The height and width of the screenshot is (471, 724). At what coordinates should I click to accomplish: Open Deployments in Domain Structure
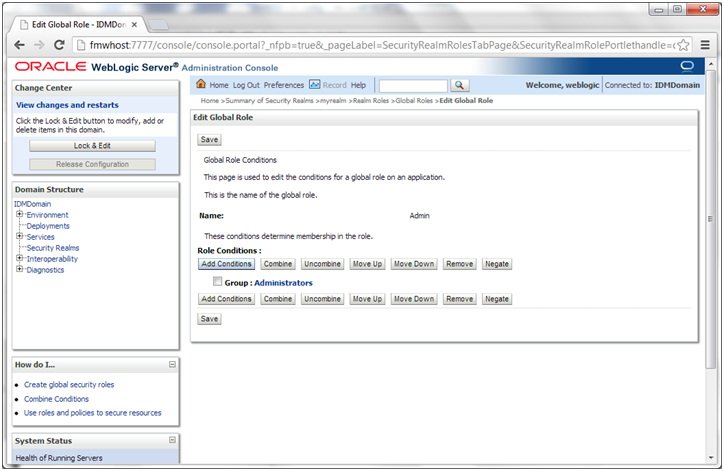pos(48,226)
